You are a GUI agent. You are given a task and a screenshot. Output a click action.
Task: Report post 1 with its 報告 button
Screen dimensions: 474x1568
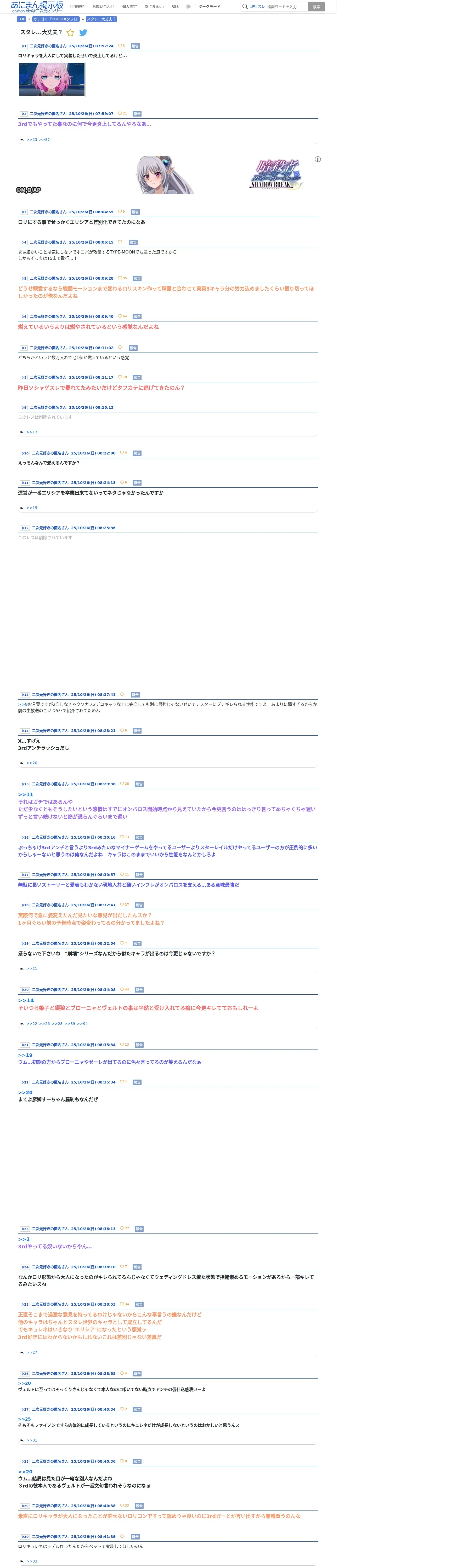click(x=135, y=46)
